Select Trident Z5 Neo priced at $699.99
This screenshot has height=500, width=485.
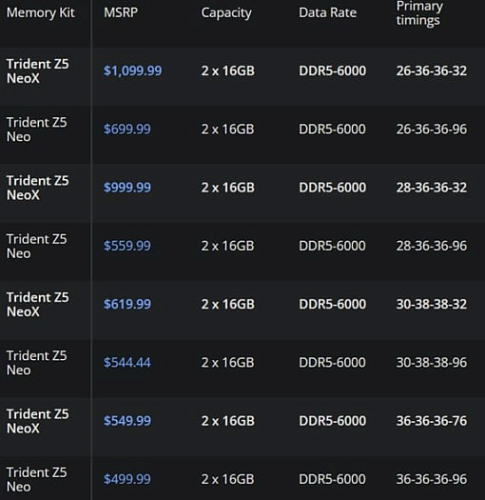[37, 129]
